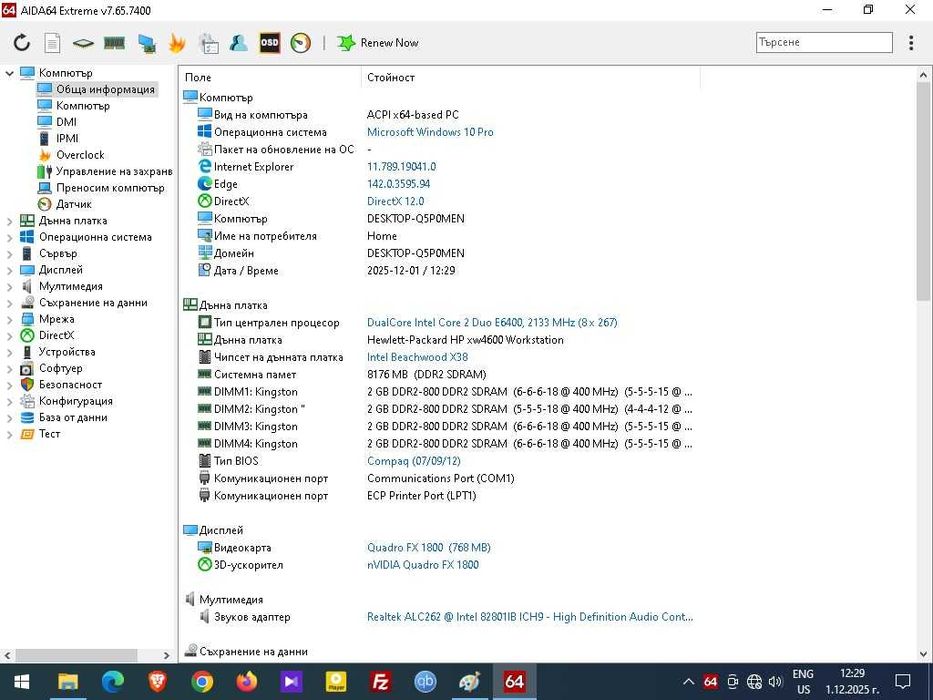
Task: Expand the DirectX tree node
Action: point(9,336)
